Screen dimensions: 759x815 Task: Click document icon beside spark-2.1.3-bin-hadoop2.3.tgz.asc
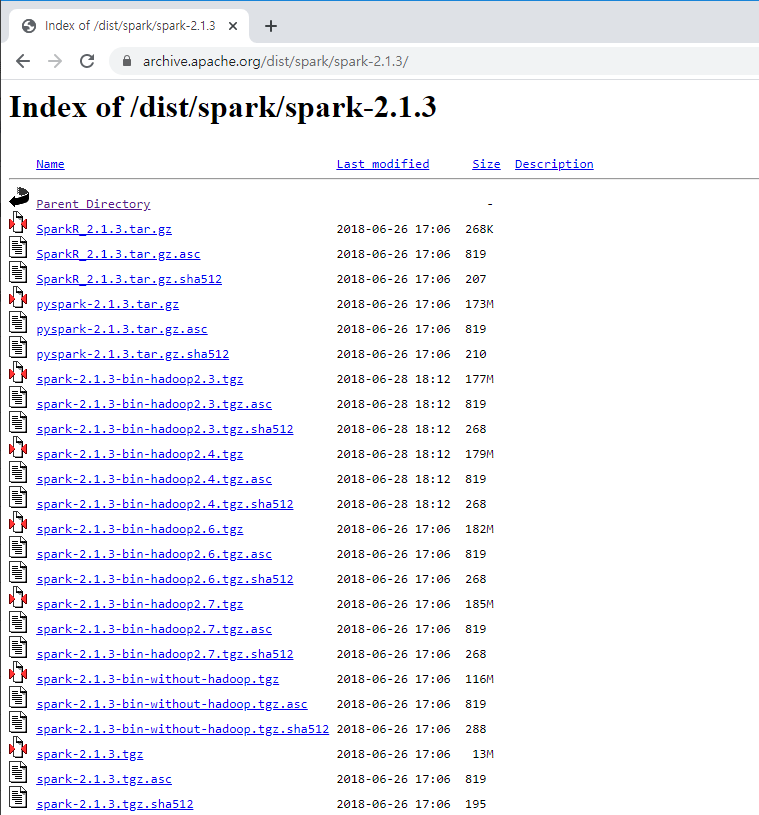(x=18, y=397)
